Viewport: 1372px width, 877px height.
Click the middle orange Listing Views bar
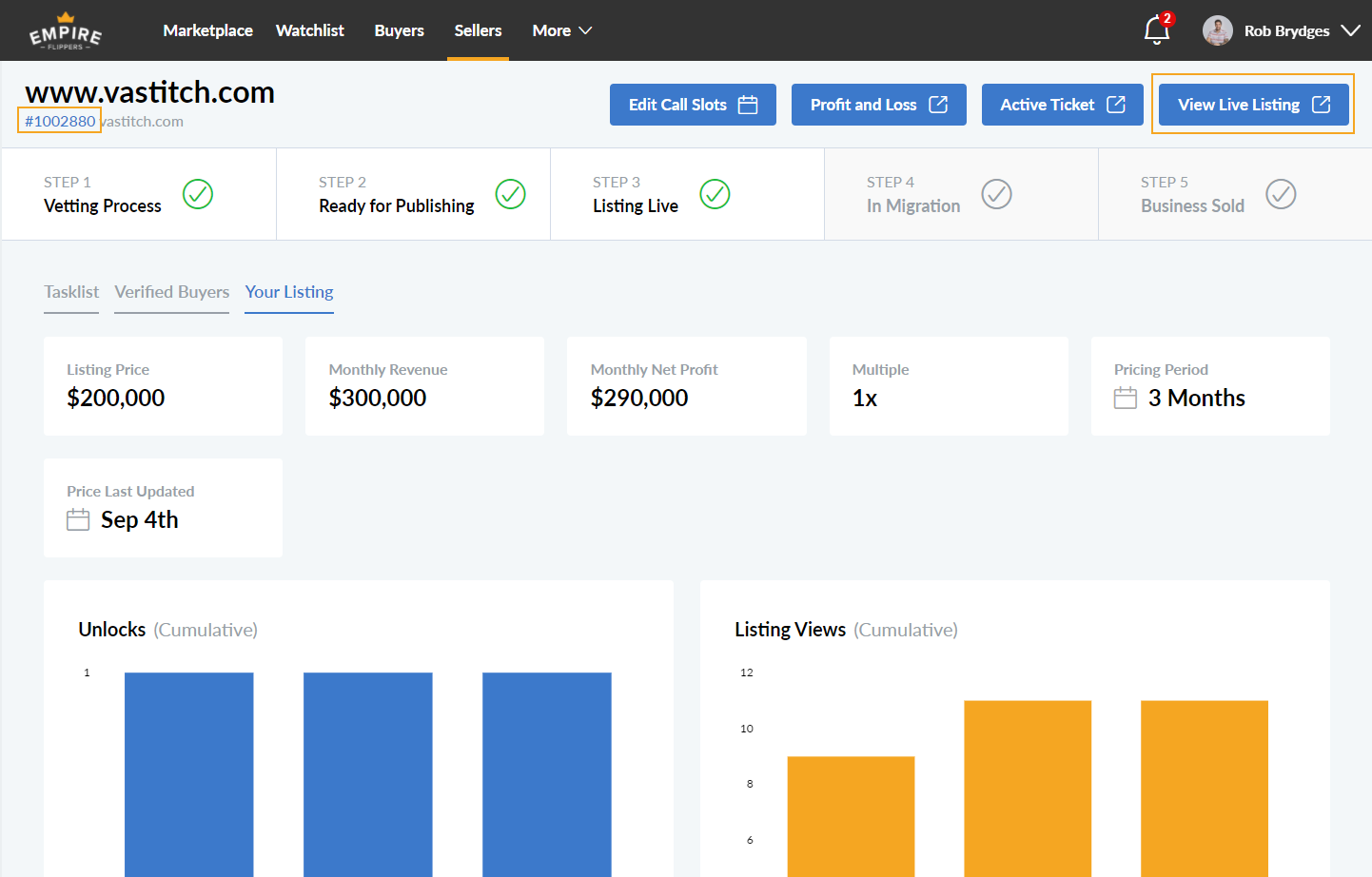1028,789
